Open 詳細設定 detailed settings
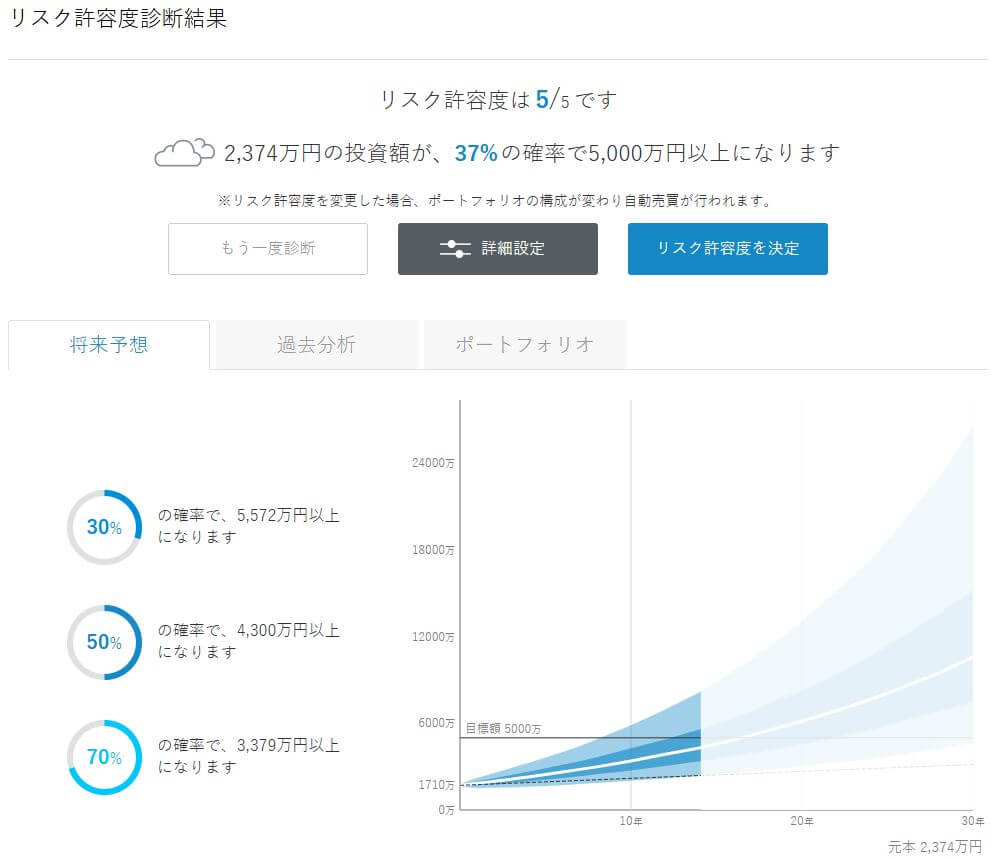The image size is (991, 861). click(497, 248)
